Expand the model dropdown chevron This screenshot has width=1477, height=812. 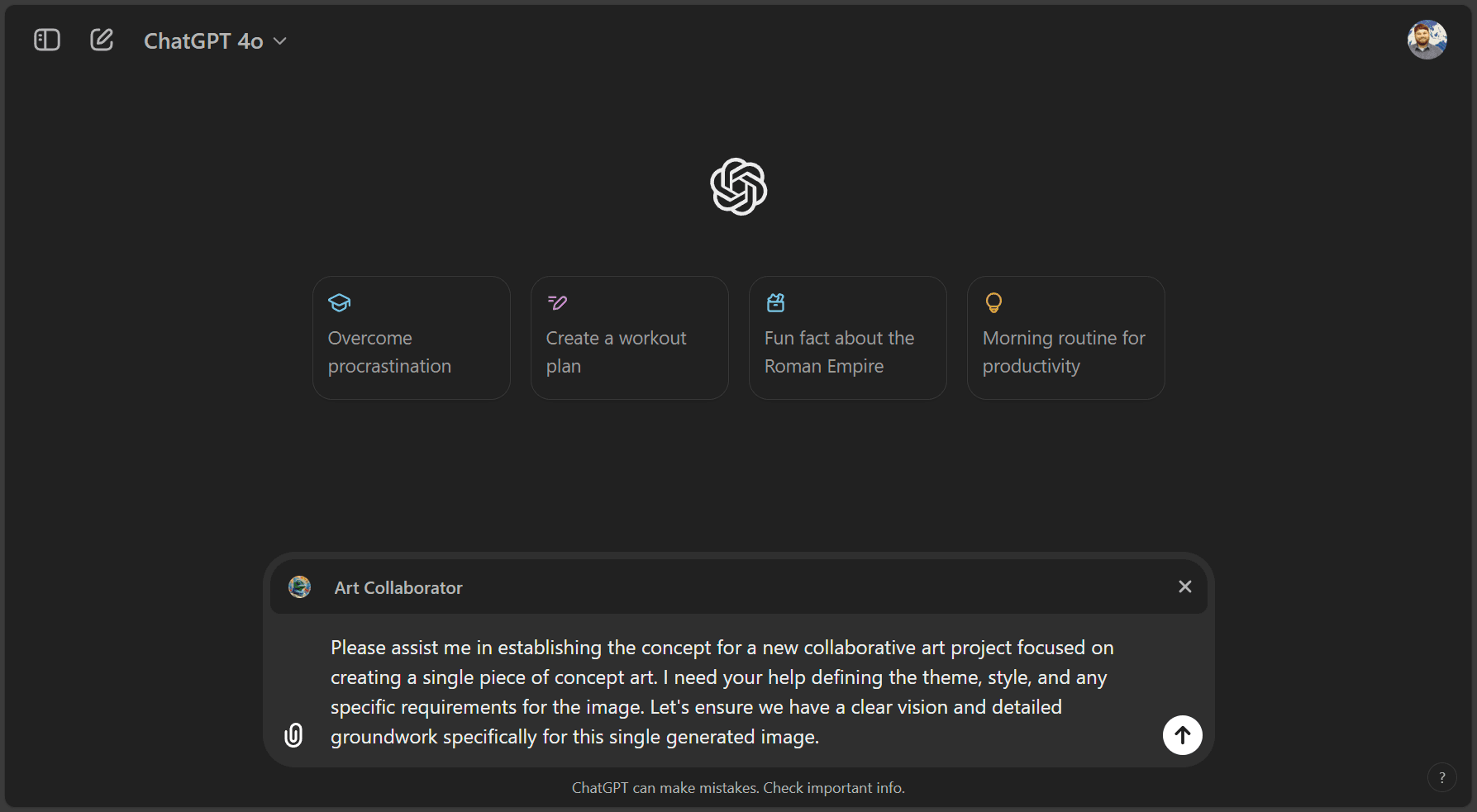tap(279, 40)
